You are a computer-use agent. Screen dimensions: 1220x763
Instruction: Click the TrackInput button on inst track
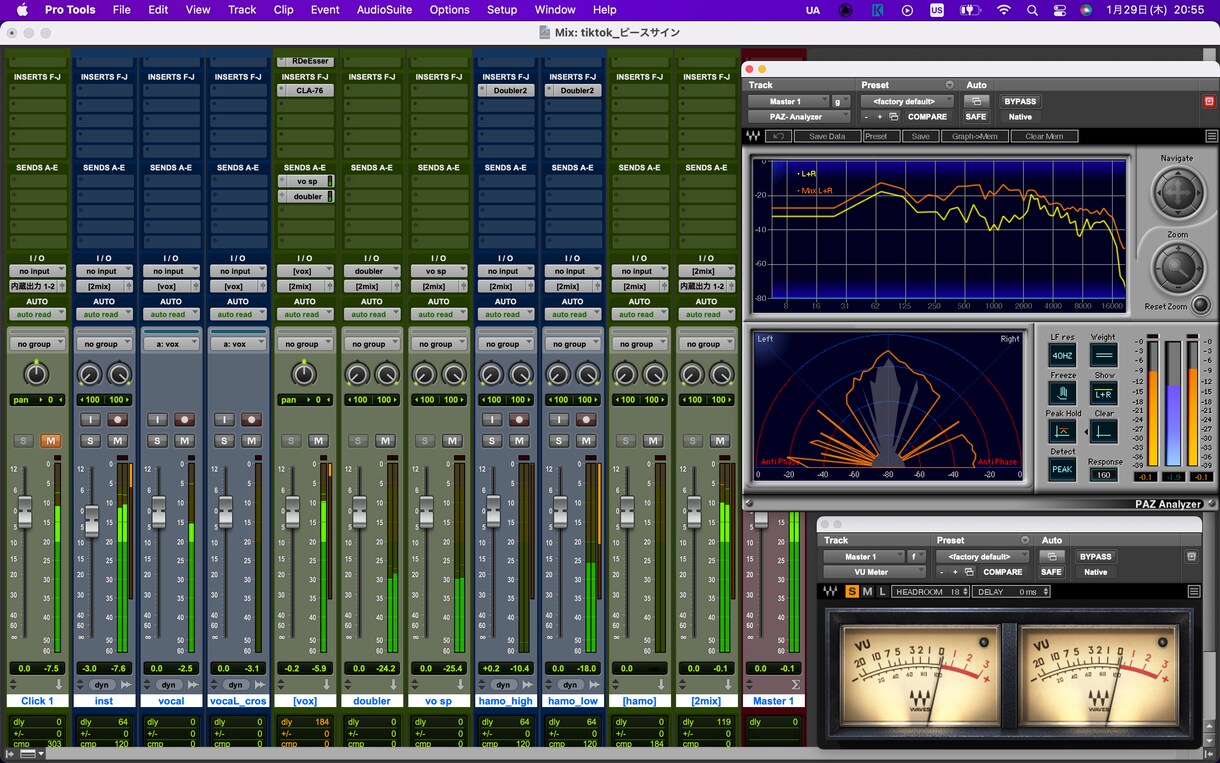90,420
